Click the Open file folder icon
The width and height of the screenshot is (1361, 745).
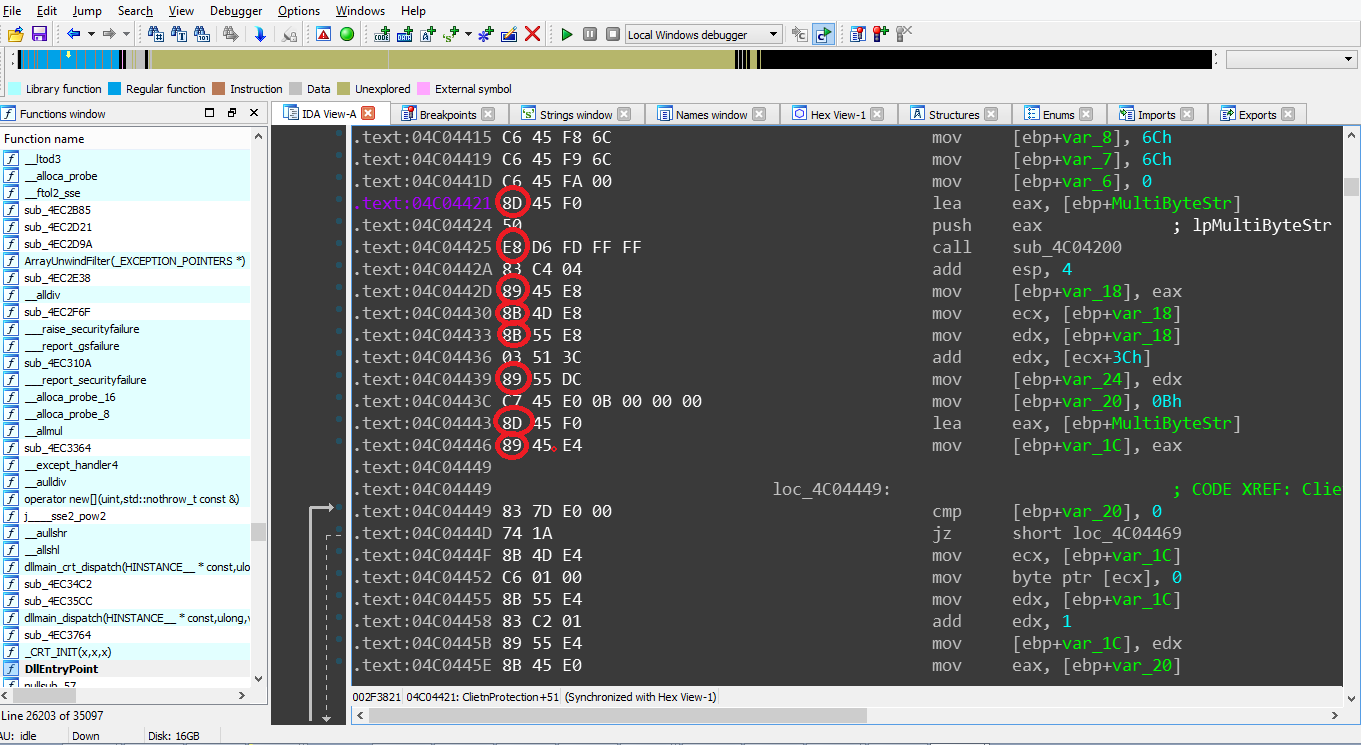pos(16,34)
